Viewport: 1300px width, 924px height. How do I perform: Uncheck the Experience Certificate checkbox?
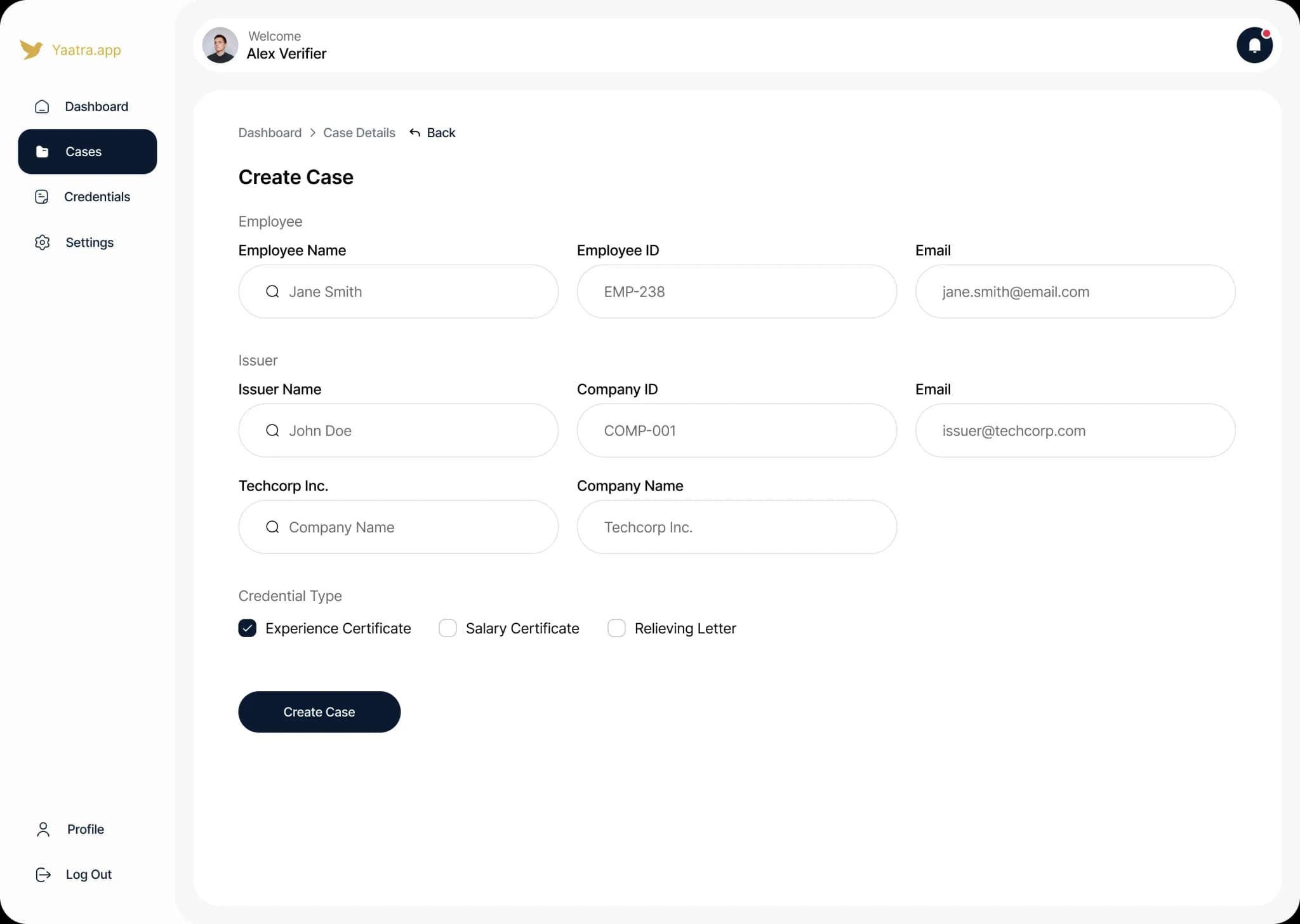point(248,628)
